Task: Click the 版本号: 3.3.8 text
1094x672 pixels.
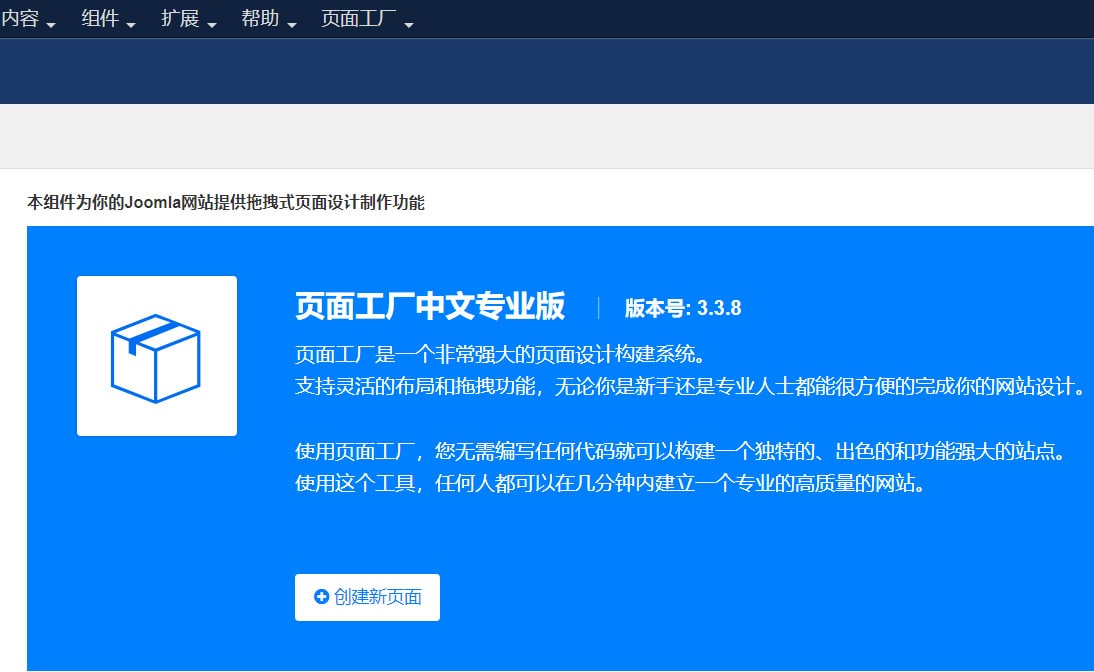Action: pos(682,308)
